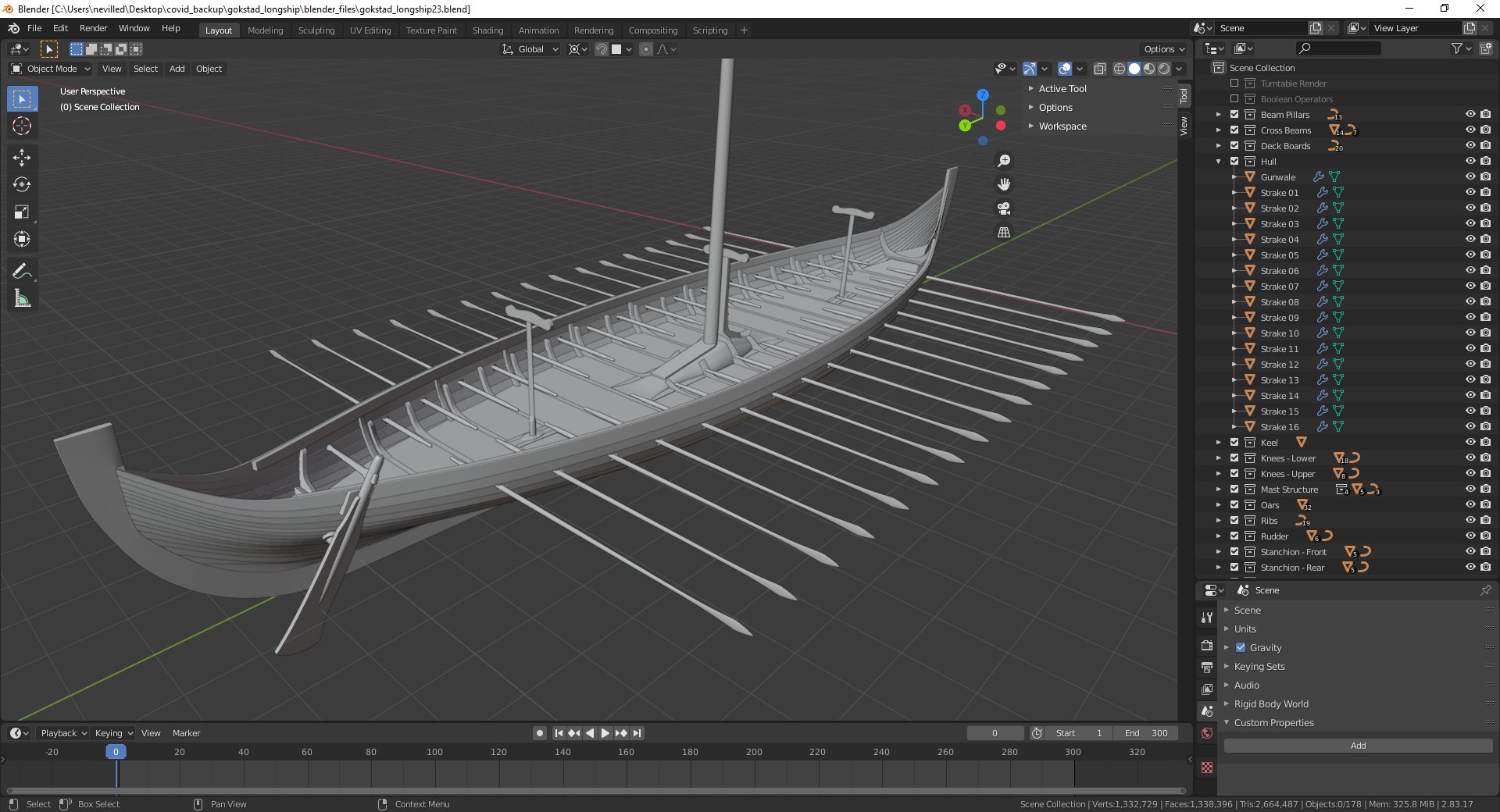Viewport: 1500px width, 812px height.
Task: Select the Annotate pencil tool
Action: (x=22, y=271)
